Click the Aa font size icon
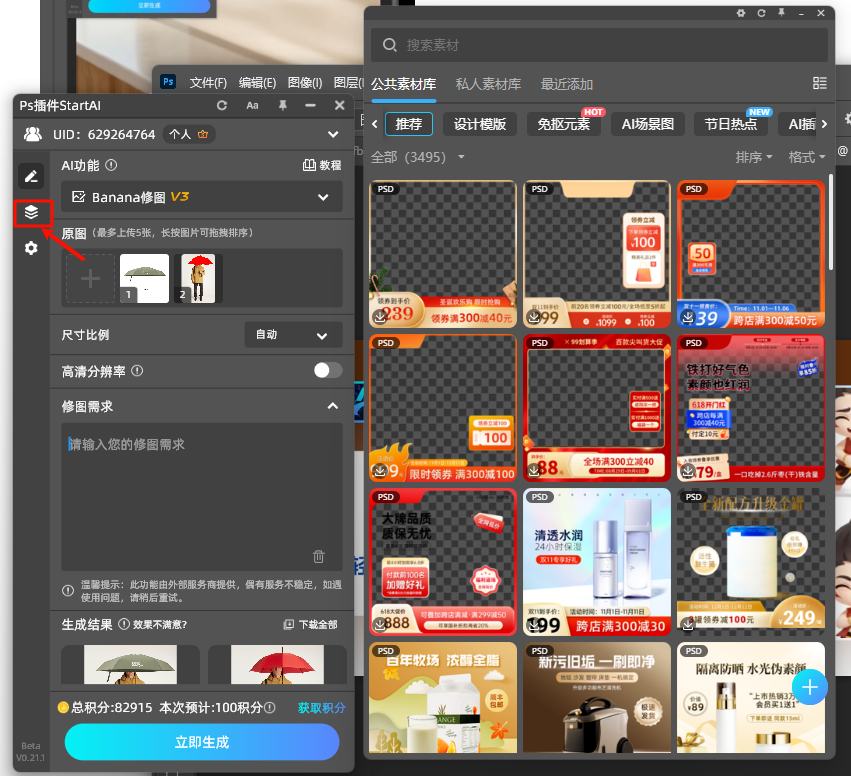 252,106
